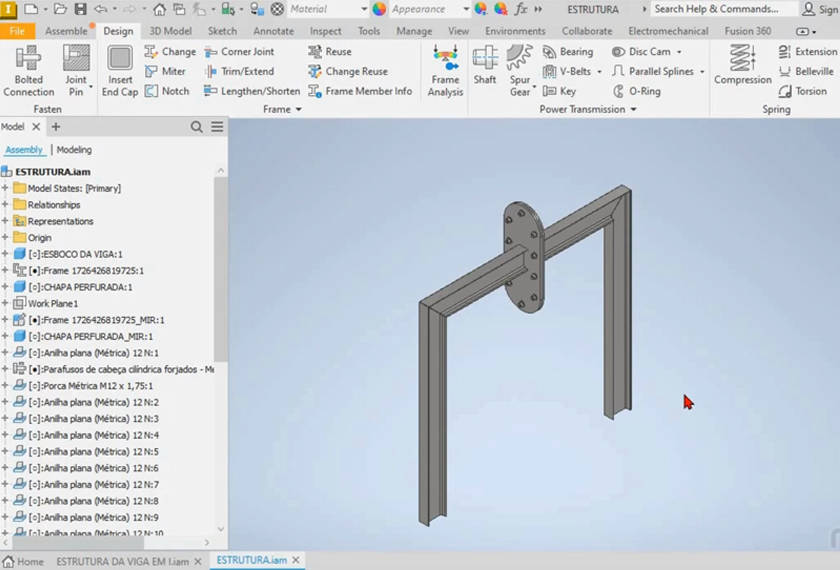Viewport: 840px width, 570px height.
Task: Click the Notch tool
Action: click(166, 91)
